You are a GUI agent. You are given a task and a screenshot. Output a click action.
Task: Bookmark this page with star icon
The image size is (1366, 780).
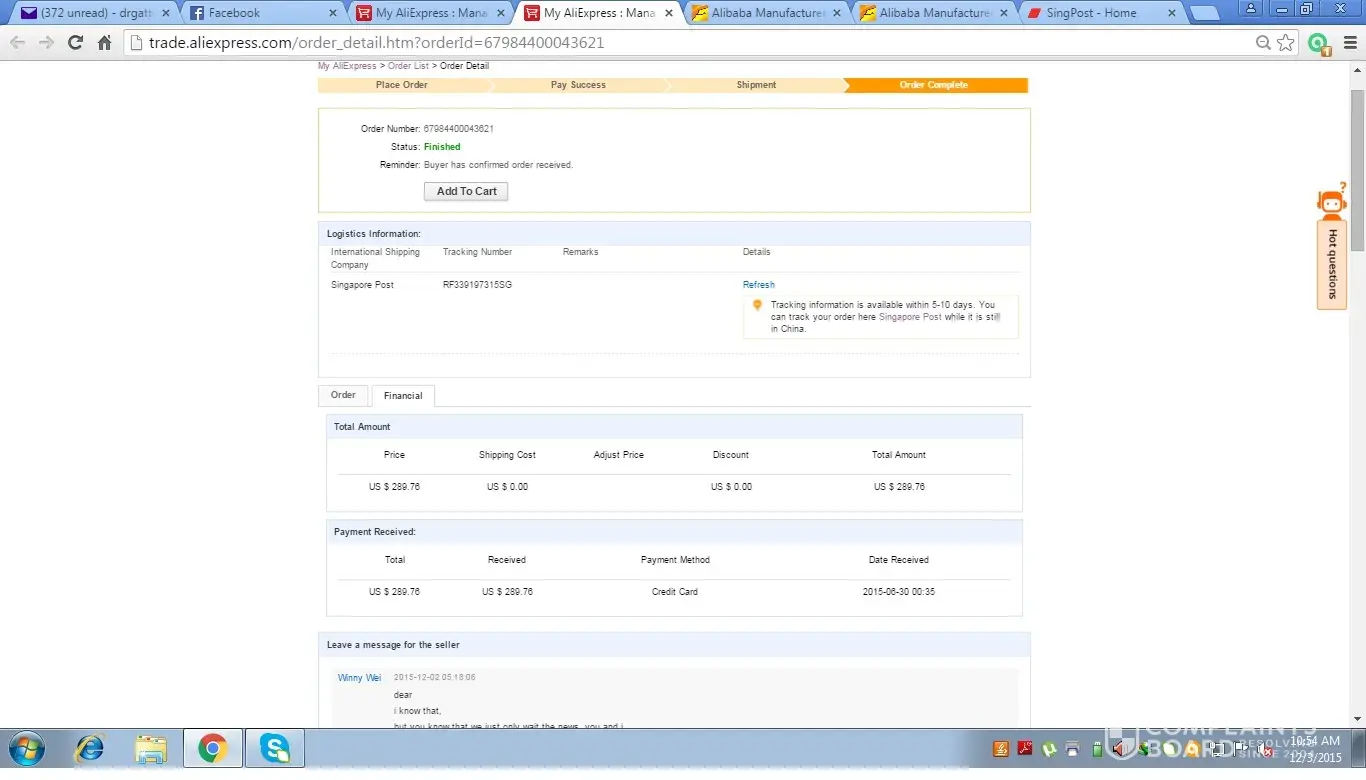pos(1286,43)
